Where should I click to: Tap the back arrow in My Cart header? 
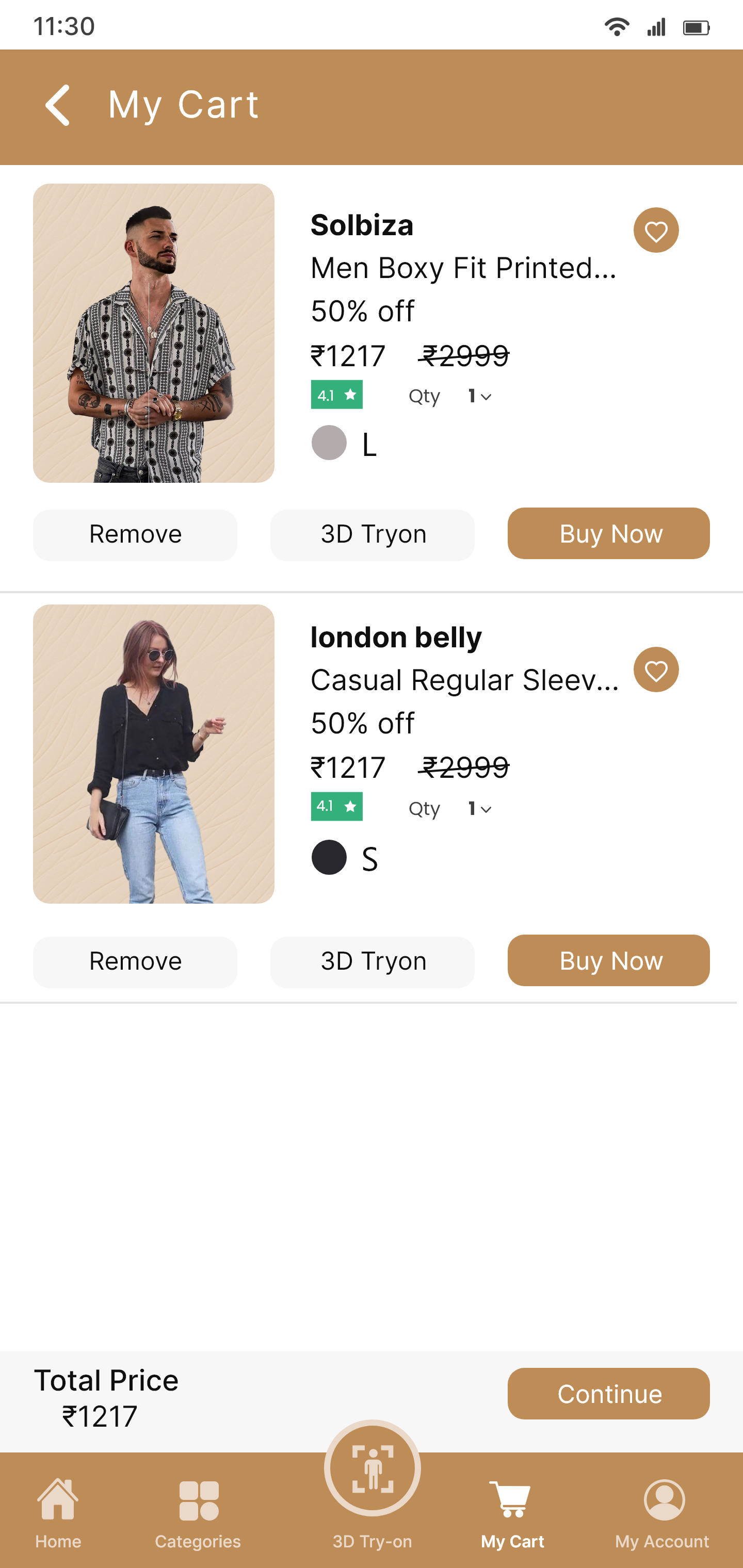[x=58, y=105]
